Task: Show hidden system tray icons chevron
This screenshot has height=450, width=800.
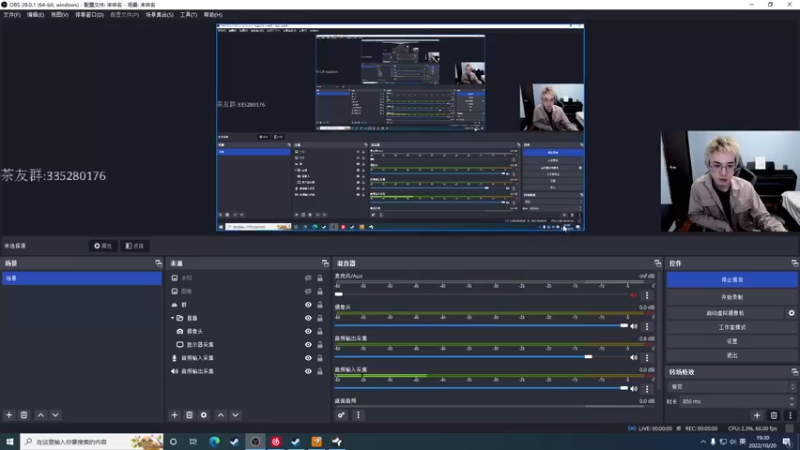Action: pyautogui.click(x=703, y=441)
